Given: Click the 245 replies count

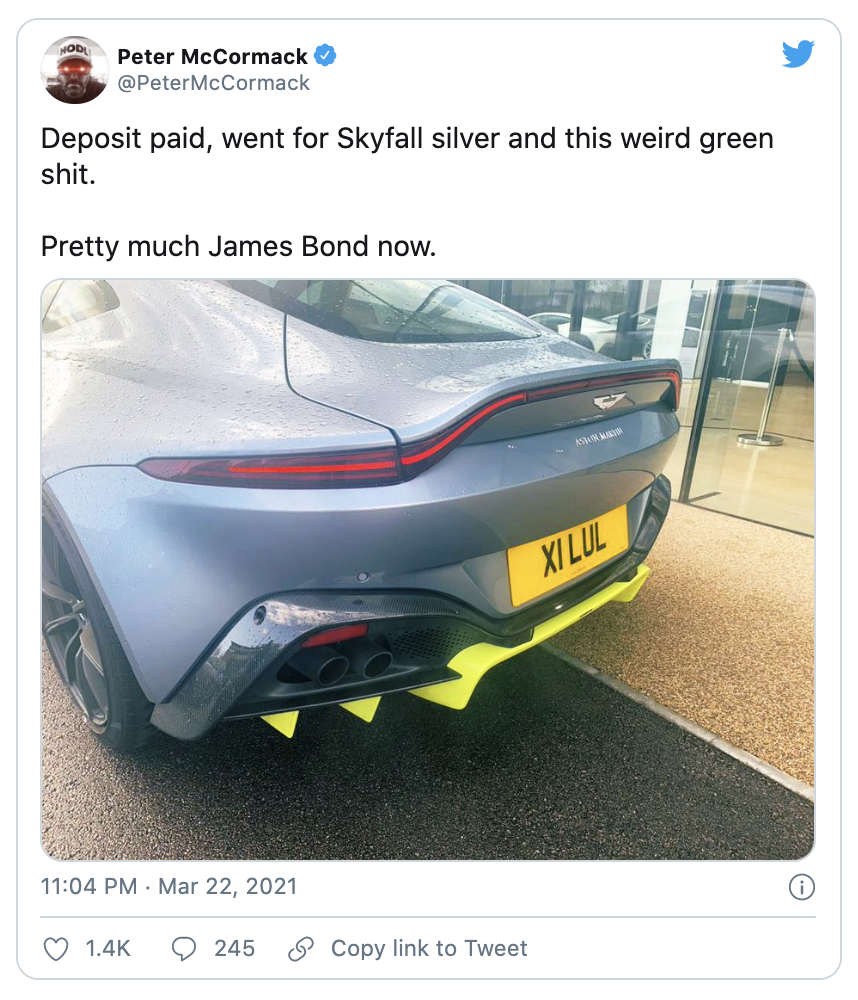Looking at the screenshot, I should (x=234, y=948).
